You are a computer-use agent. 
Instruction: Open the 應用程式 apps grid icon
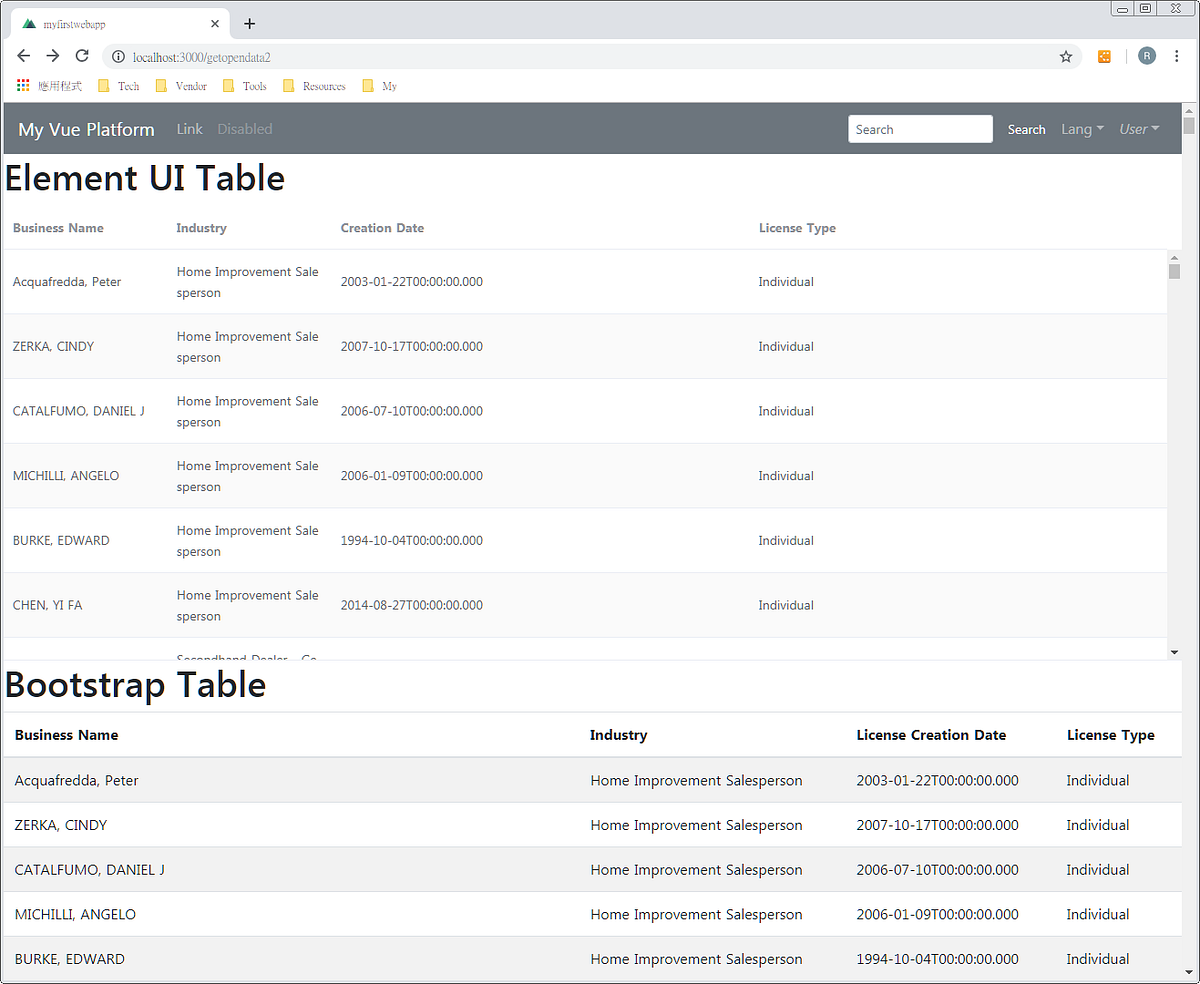click(22, 86)
